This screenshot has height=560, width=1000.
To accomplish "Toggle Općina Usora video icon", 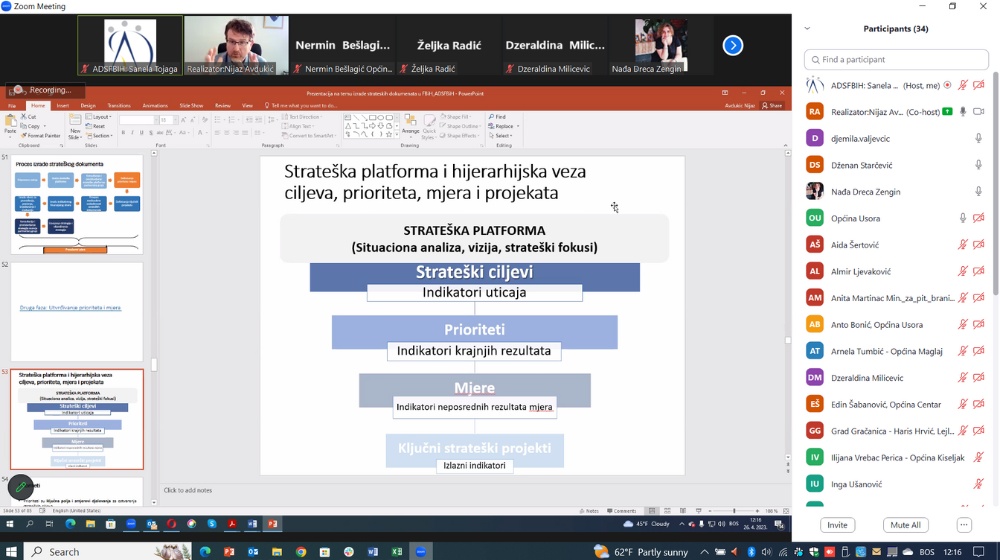I will [x=979, y=218].
